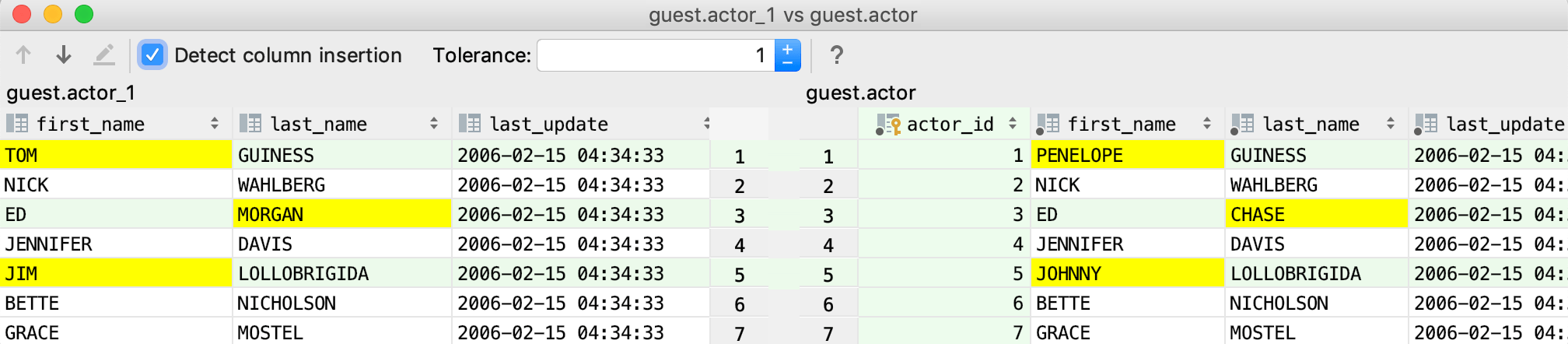Click the highlighted MORGAN cell
The height and width of the screenshot is (344, 1568).
tap(342, 214)
